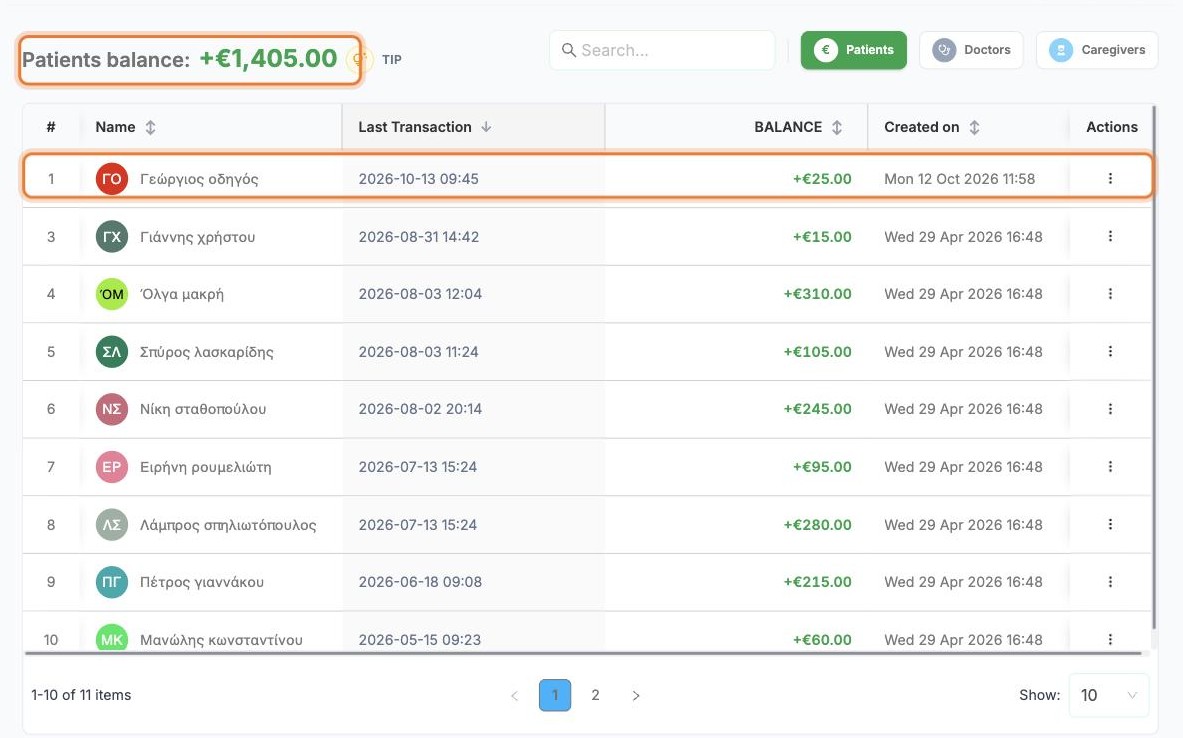Open actions menu for Γεώργιος οδηγός
Screen dimensions: 1183x738
click(x=1110, y=178)
